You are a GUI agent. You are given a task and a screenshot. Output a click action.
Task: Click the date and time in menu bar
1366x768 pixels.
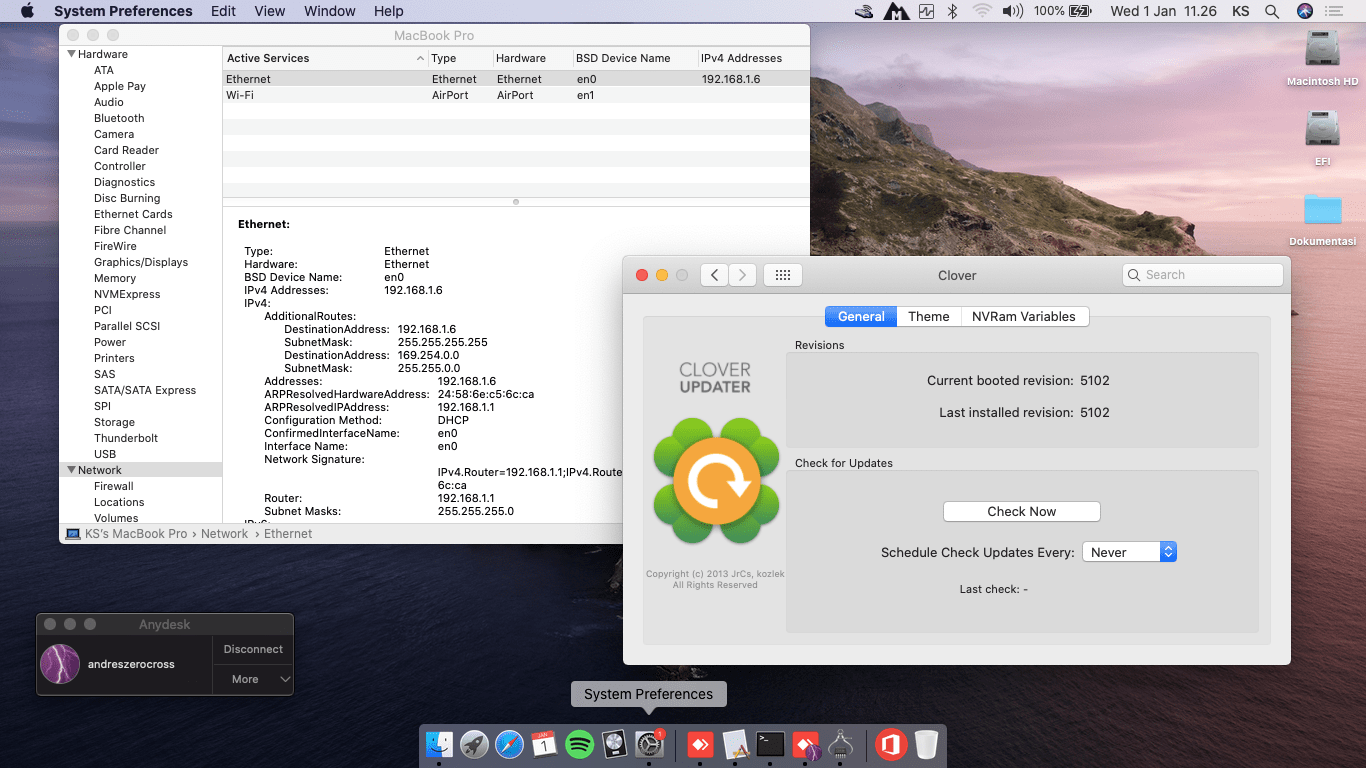pos(1163,11)
